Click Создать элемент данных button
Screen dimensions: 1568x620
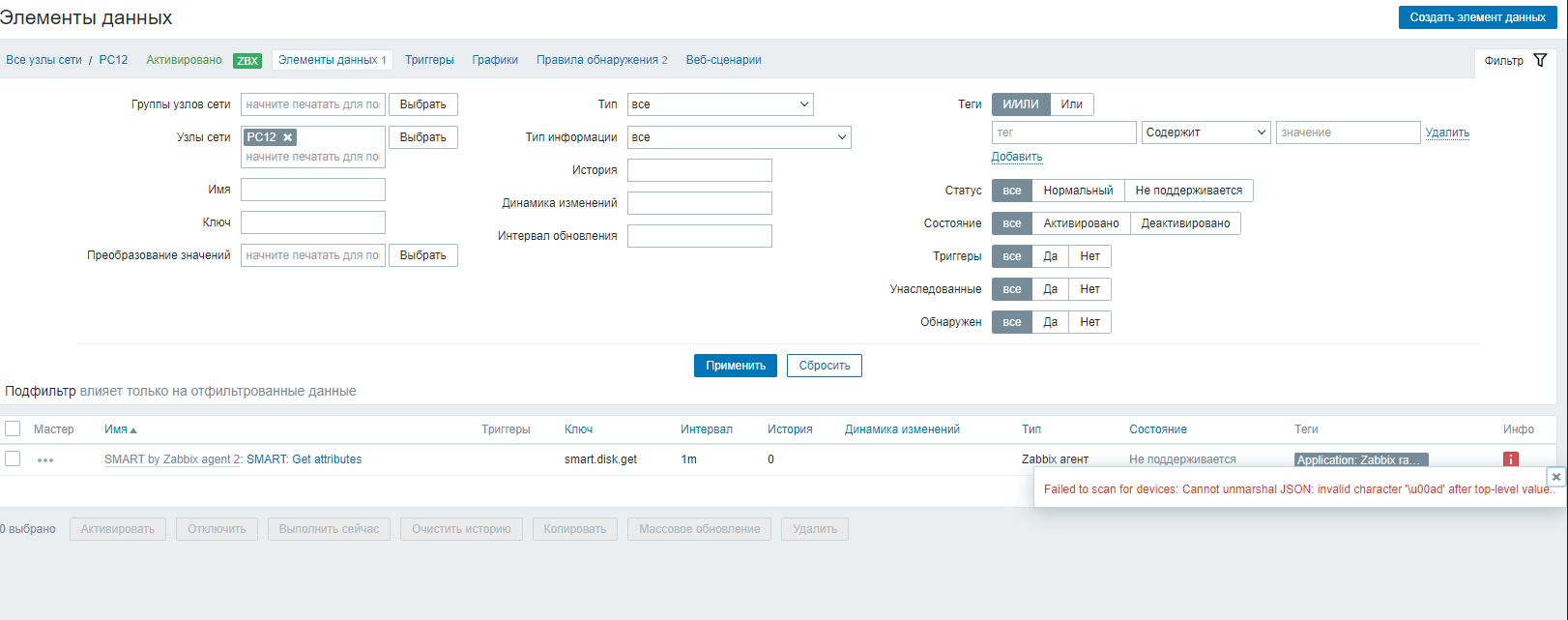tap(1477, 17)
